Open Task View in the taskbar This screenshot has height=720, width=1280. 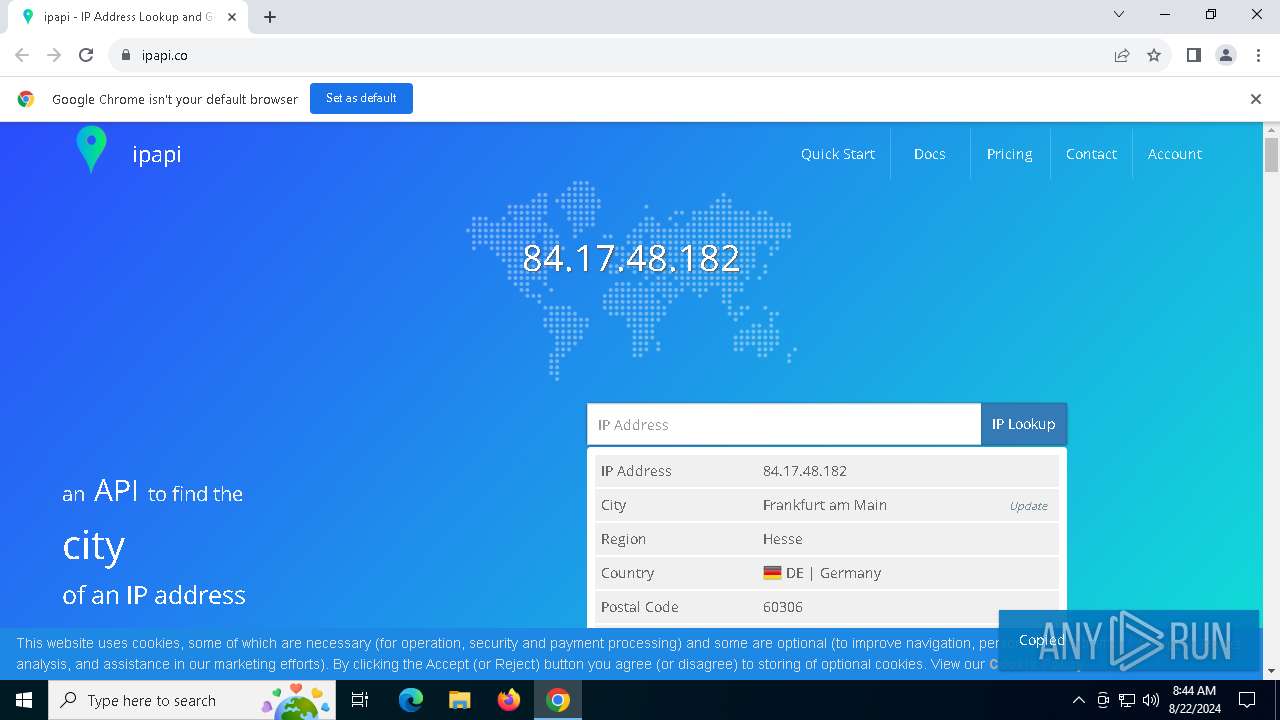click(x=360, y=700)
